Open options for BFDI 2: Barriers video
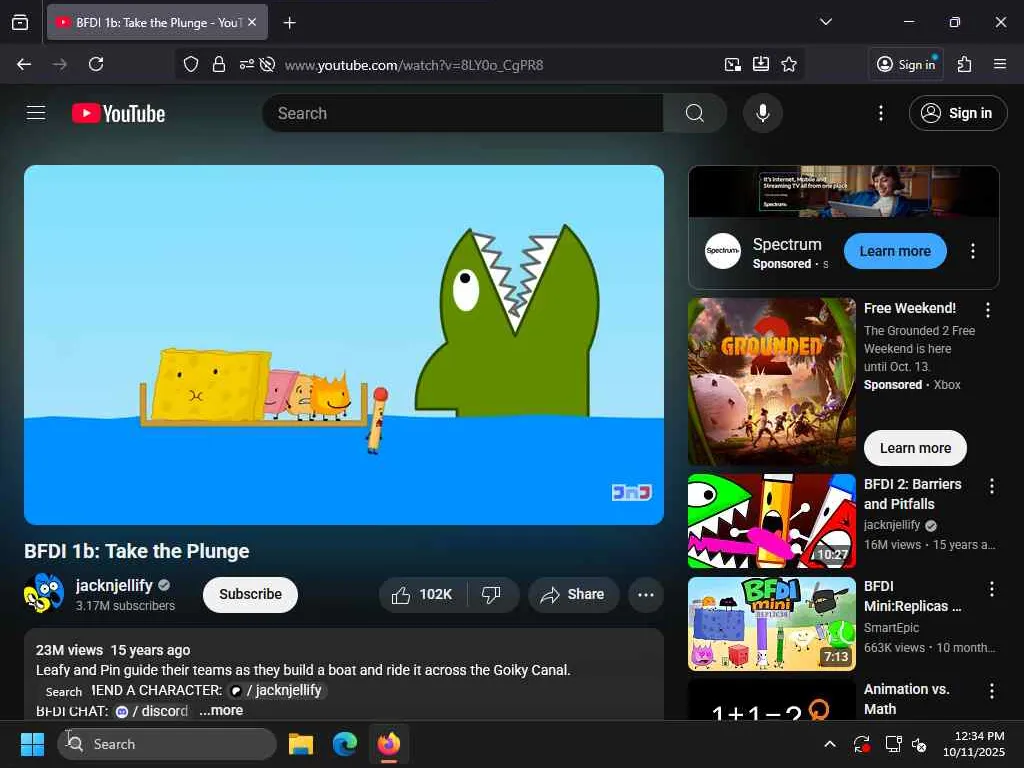Image resolution: width=1024 pixels, height=768 pixels. point(991,486)
